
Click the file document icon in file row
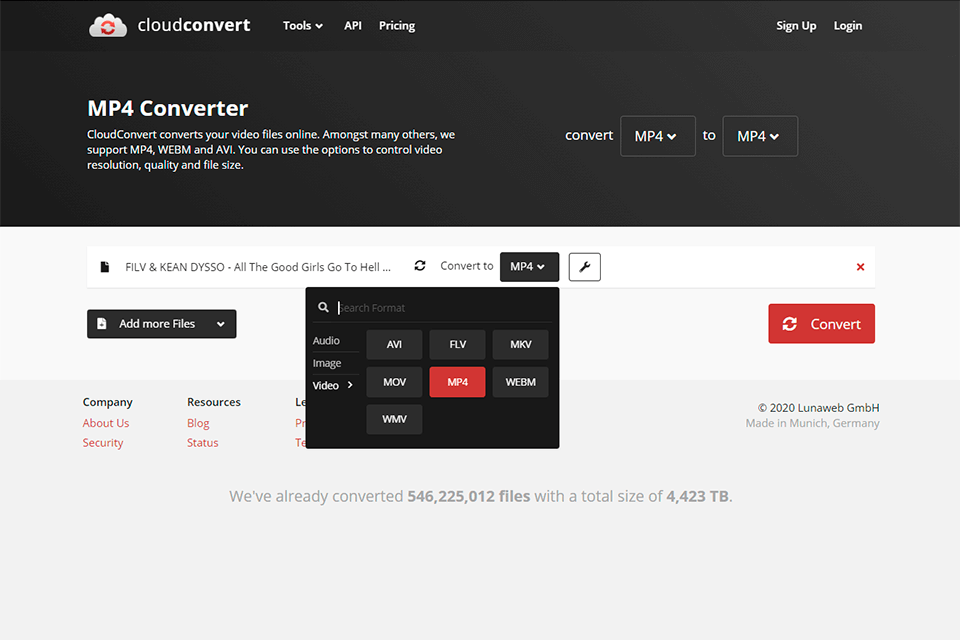point(105,267)
